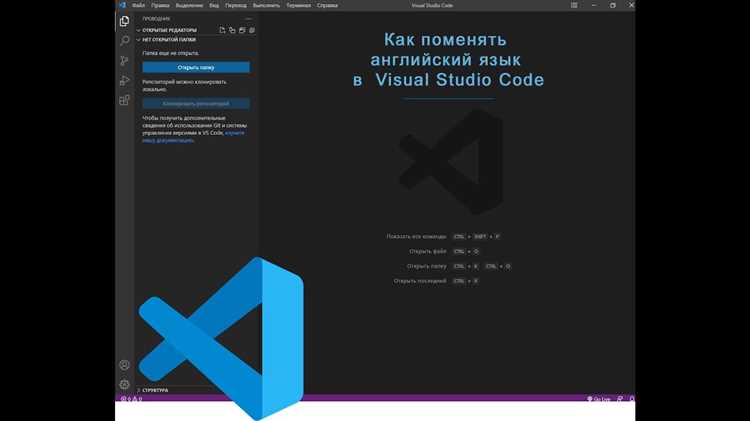Screen dimensions: 750x421
Task: Click the notifications bell in the status bar
Action: (x=631, y=399)
